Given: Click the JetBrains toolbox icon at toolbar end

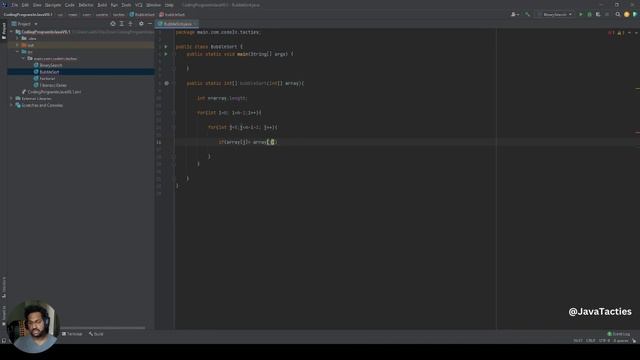Looking at the screenshot, I should 635,14.
